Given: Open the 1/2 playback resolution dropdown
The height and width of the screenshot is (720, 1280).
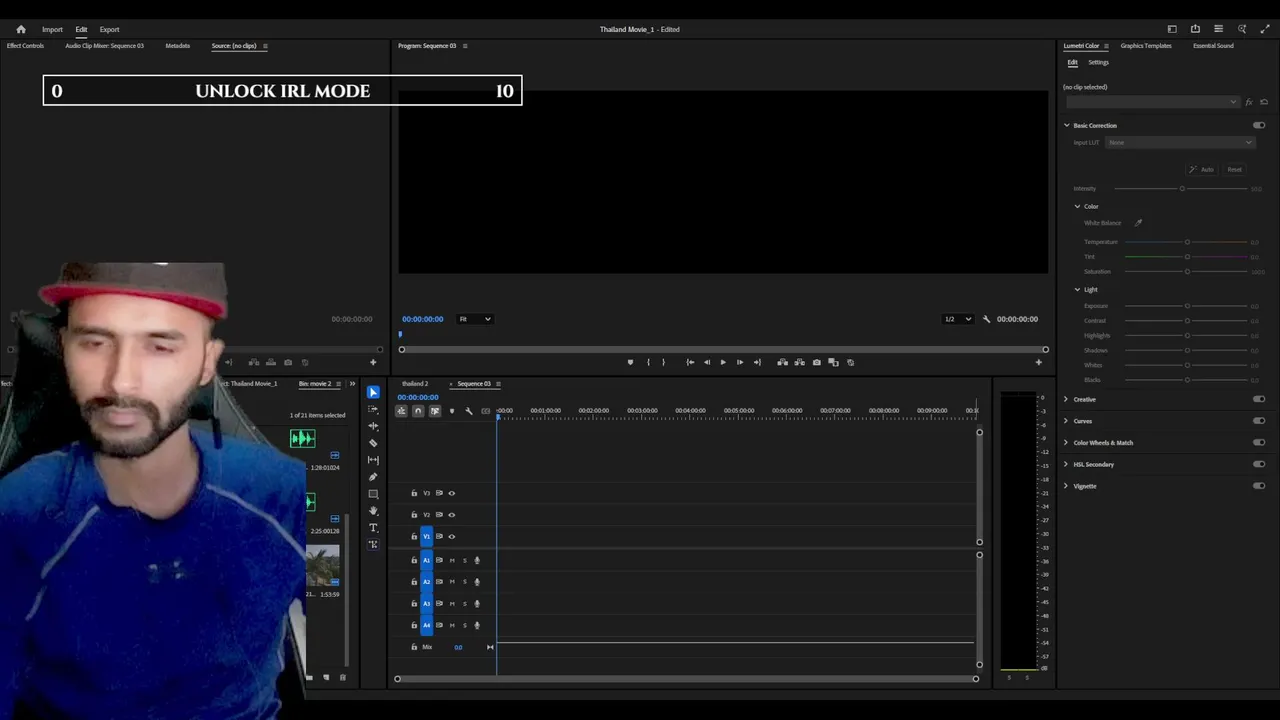Looking at the screenshot, I should pyautogui.click(x=958, y=319).
